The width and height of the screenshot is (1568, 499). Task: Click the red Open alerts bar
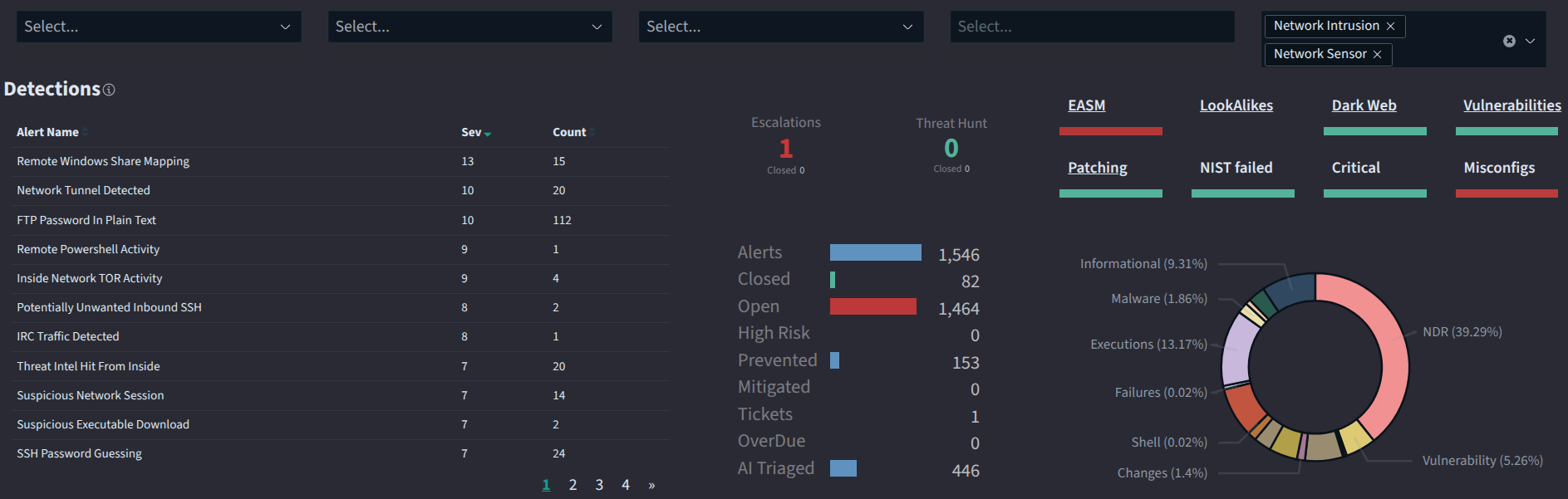(x=872, y=306)
